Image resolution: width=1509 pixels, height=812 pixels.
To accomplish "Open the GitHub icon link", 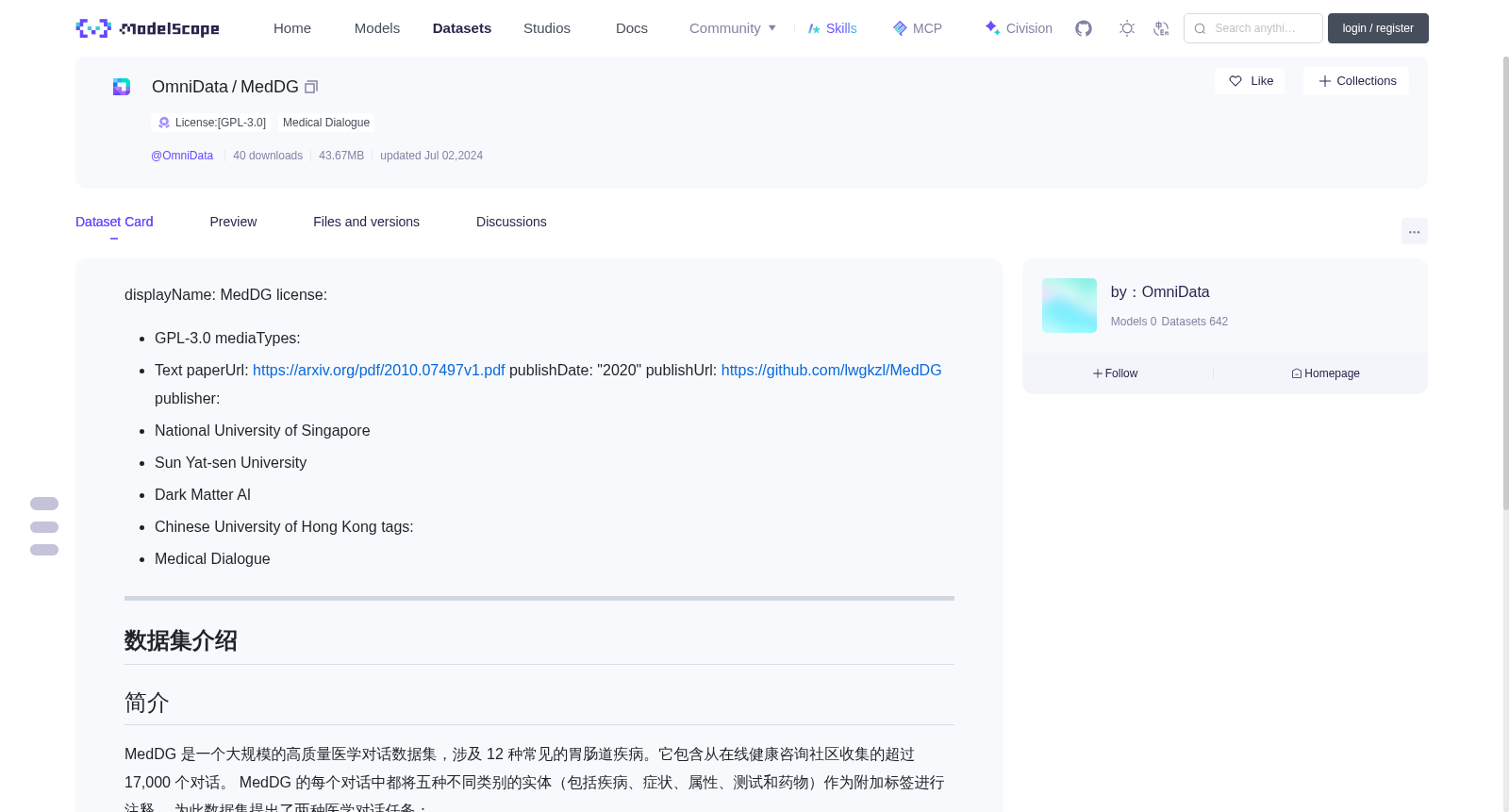I will tap(1084, 28).
